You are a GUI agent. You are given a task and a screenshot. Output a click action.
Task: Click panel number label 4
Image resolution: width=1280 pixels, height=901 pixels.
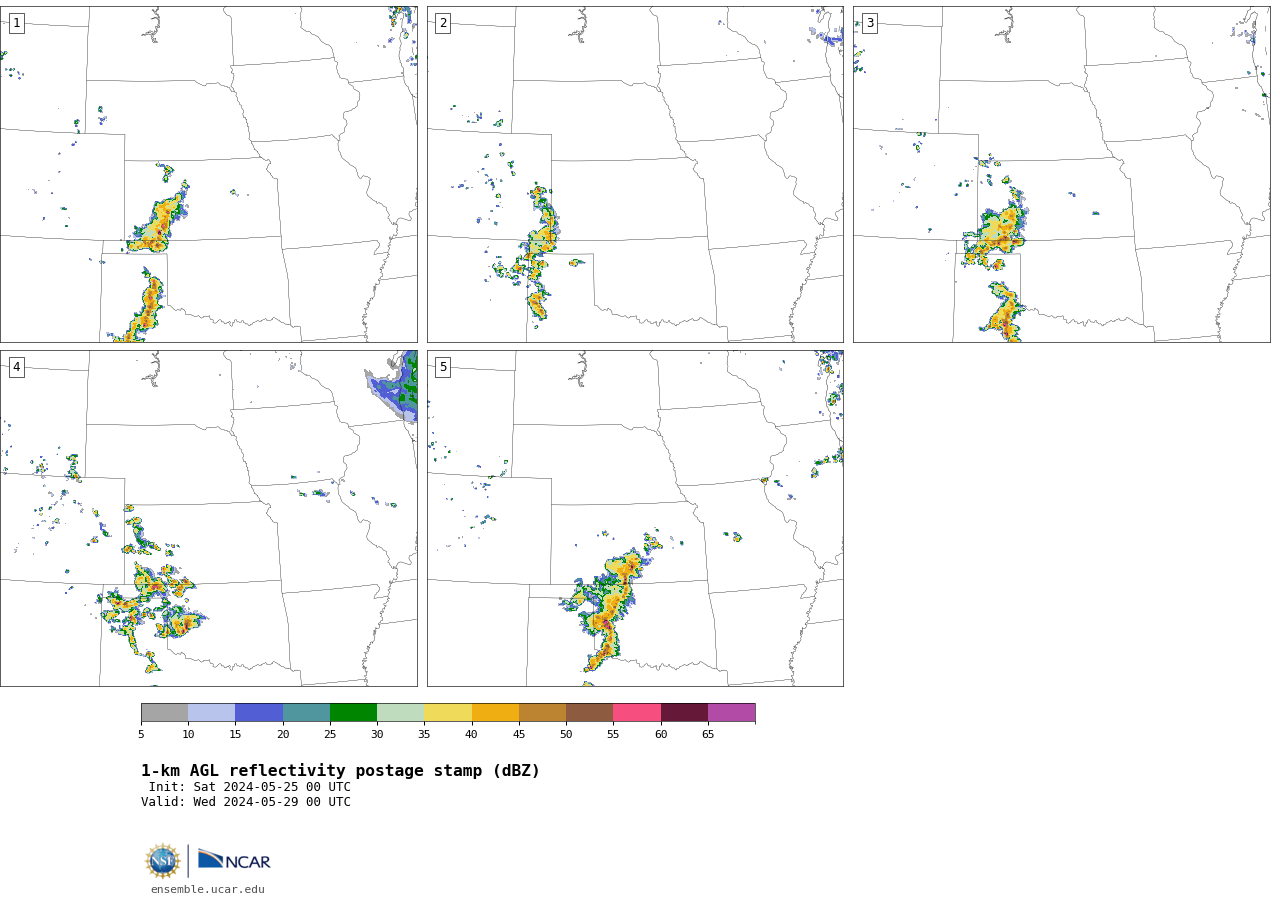point(16,367)
